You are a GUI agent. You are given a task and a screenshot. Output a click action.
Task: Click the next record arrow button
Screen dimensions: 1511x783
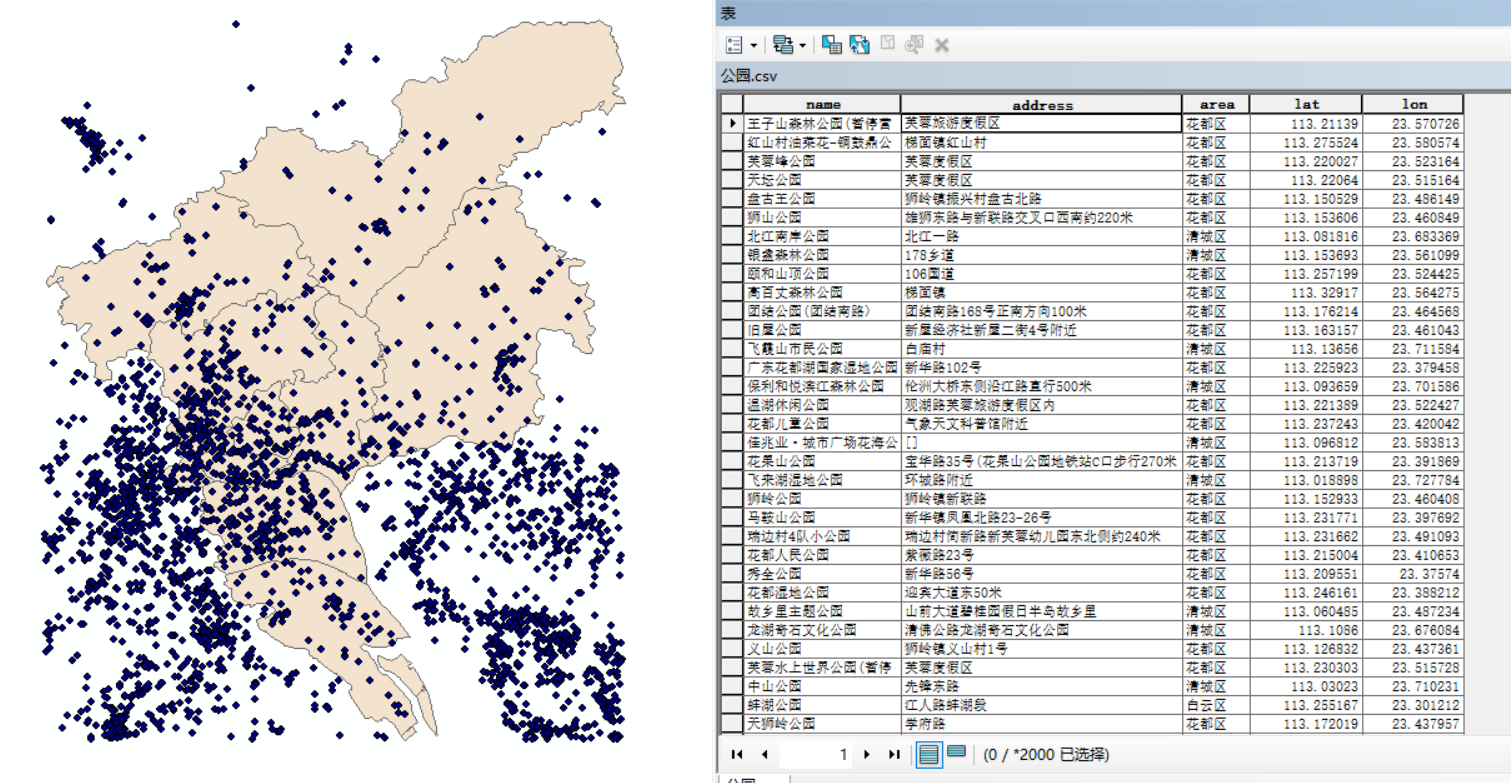coord(866,754)
